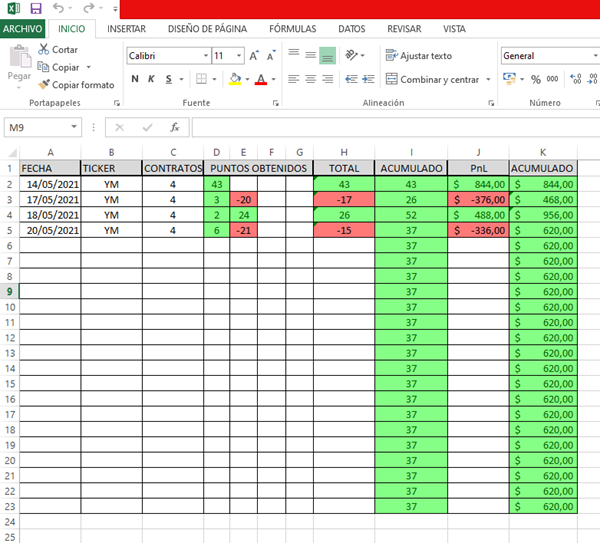Click the text orientation icon
The height and width of the screenshot is (543, 600).
[x=351, y=55]
